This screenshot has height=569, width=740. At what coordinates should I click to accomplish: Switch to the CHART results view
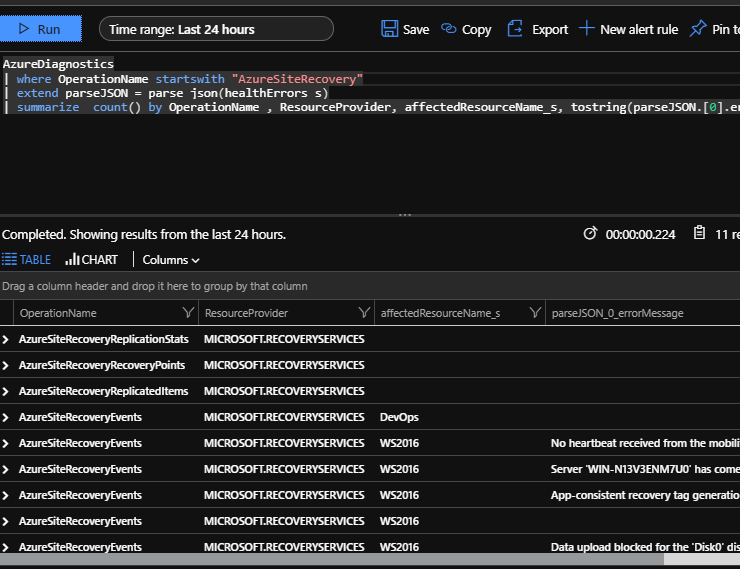[92, 259]
